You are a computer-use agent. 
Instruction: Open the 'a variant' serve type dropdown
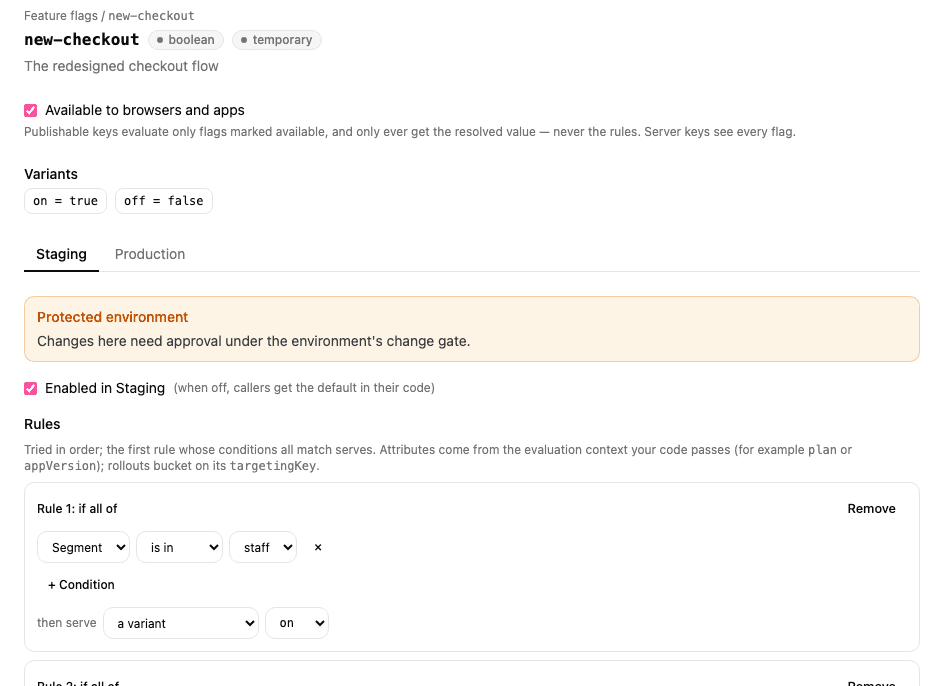tap(181, 623)
